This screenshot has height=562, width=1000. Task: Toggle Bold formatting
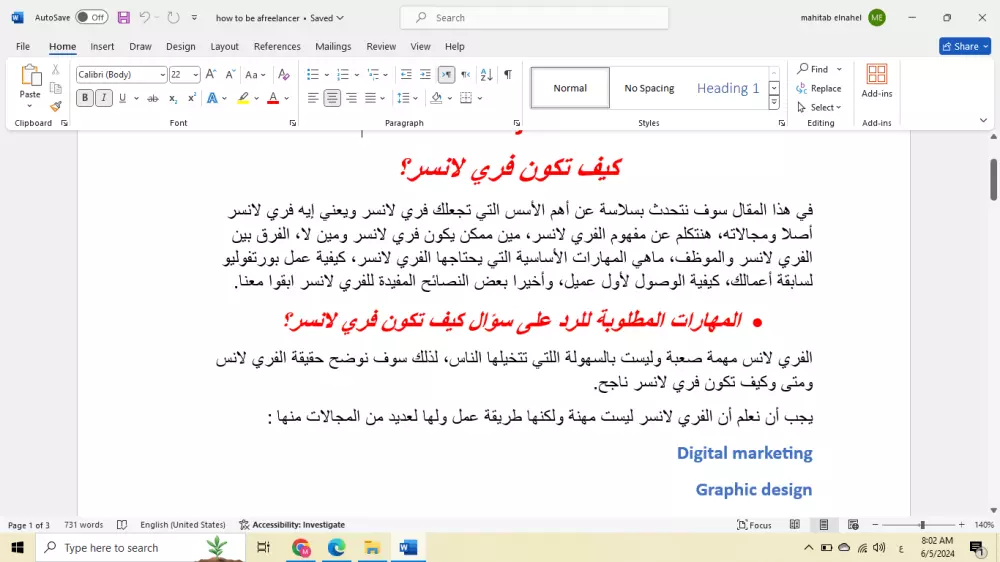(84, 98)
